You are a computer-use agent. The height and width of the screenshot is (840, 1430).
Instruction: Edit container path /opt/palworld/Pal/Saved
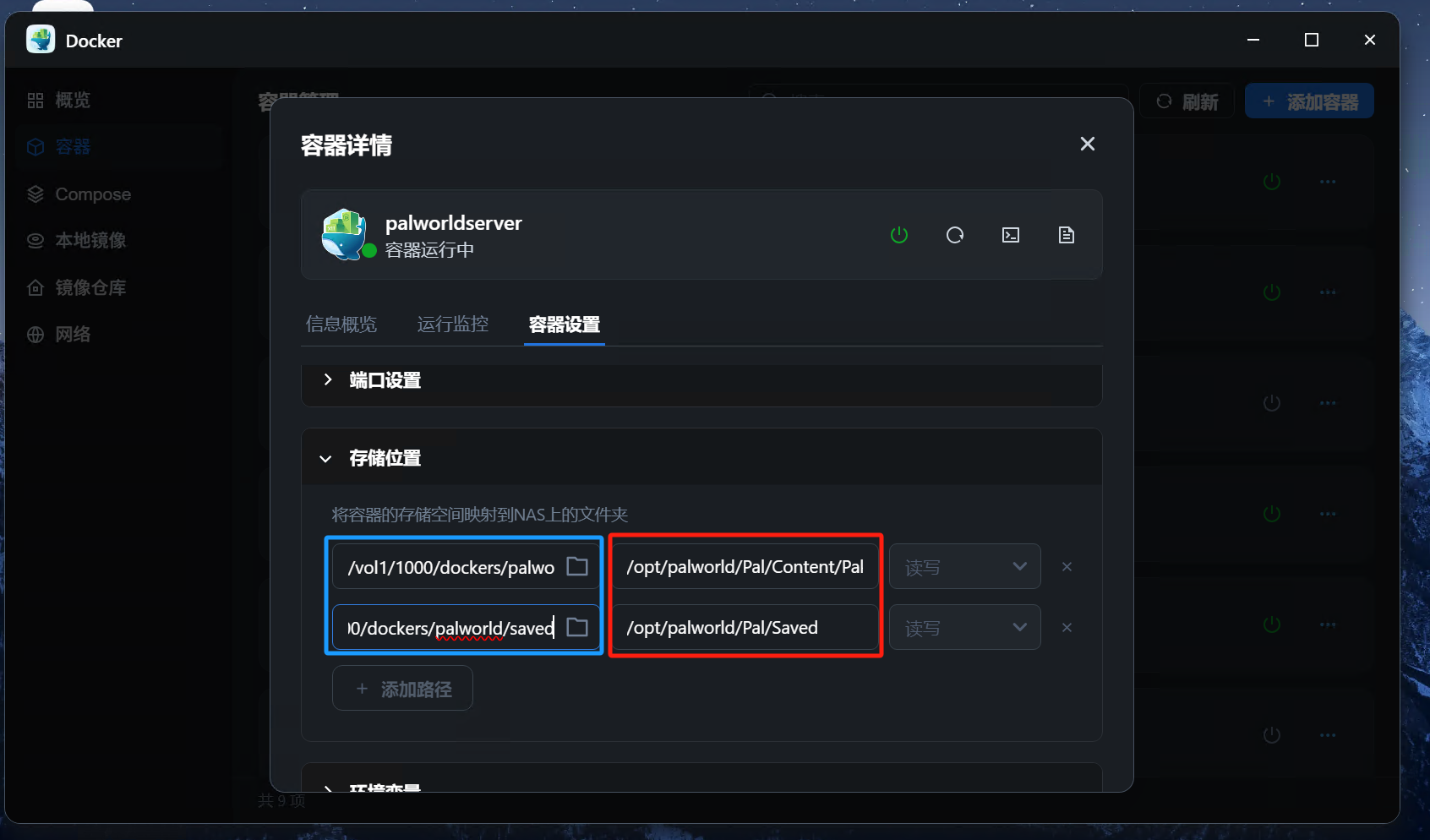[745, 627]
